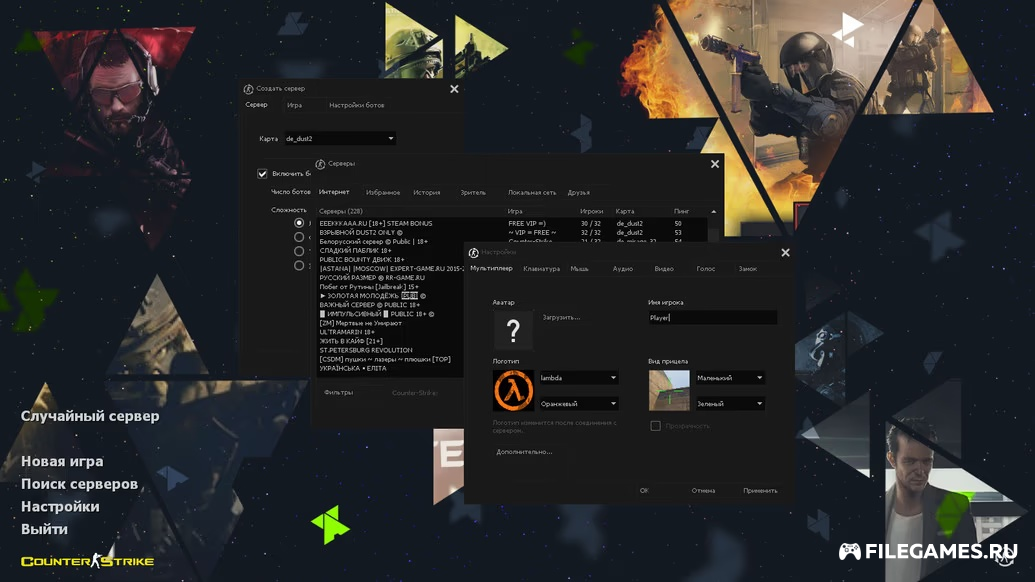Viewport: 1035px width, 582px height.
Task: Click Применить to apply settings
Action: pos(760,490)
